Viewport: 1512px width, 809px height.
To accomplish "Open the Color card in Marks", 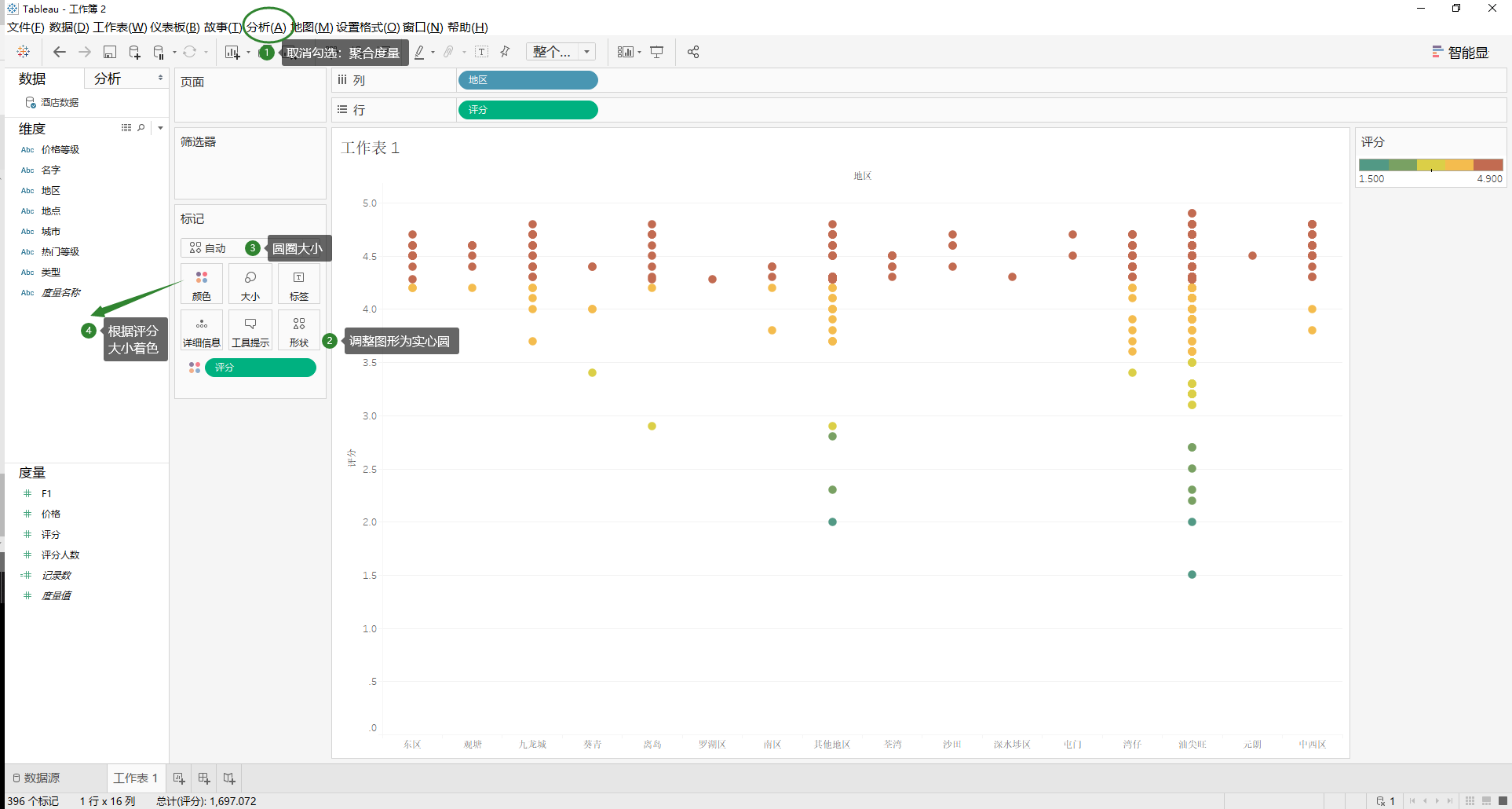I will pos(202,284).
